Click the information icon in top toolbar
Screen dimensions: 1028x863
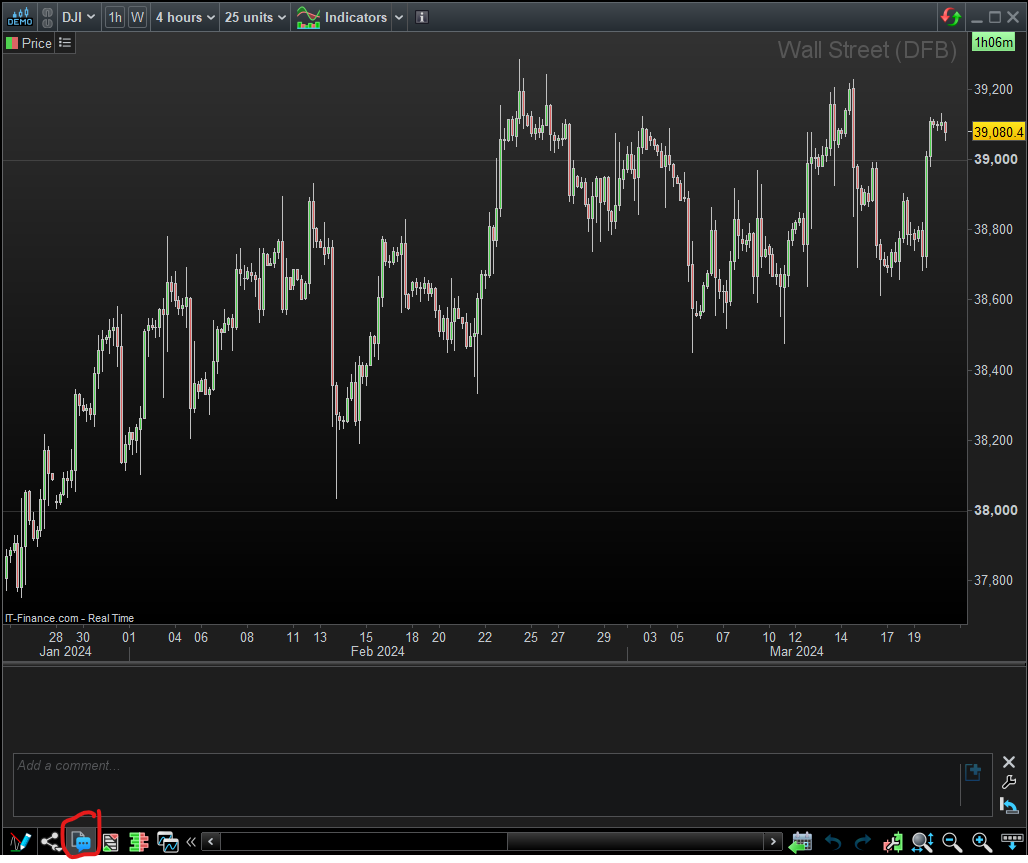[x=422, y=18]
